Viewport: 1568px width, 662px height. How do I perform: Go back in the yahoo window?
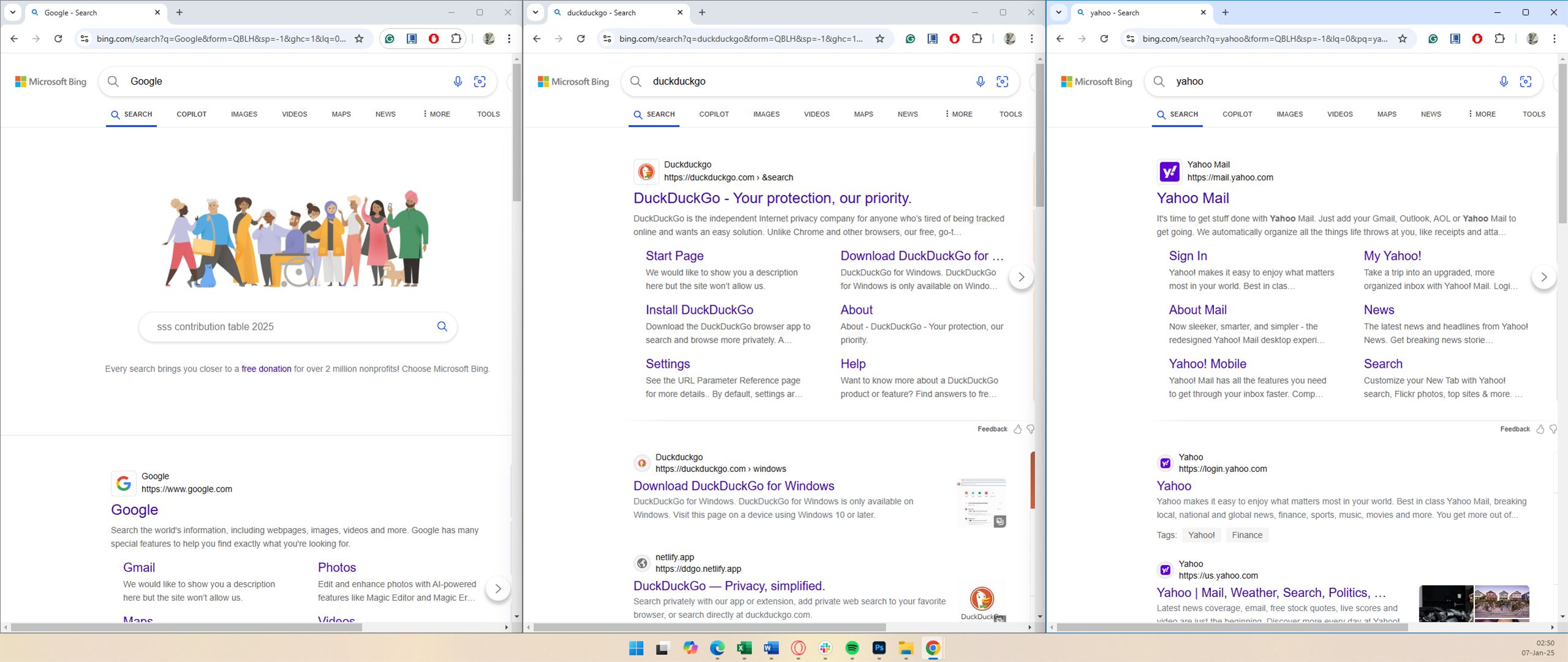1060,39
